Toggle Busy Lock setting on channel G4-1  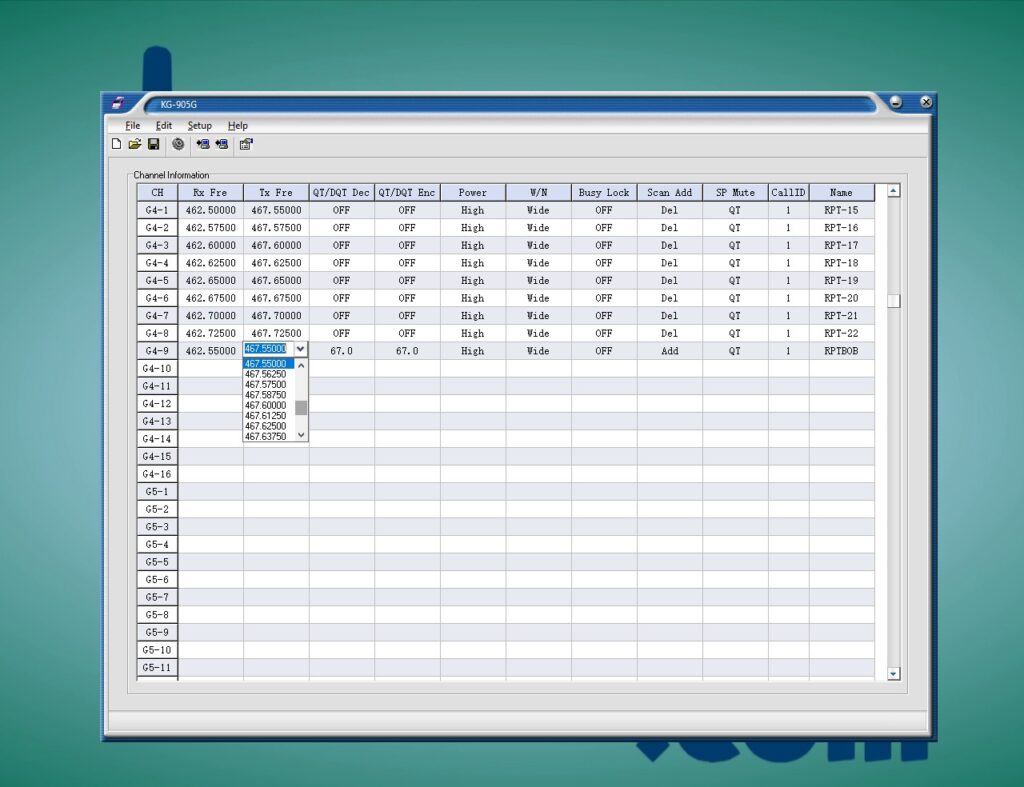(603, 210)
